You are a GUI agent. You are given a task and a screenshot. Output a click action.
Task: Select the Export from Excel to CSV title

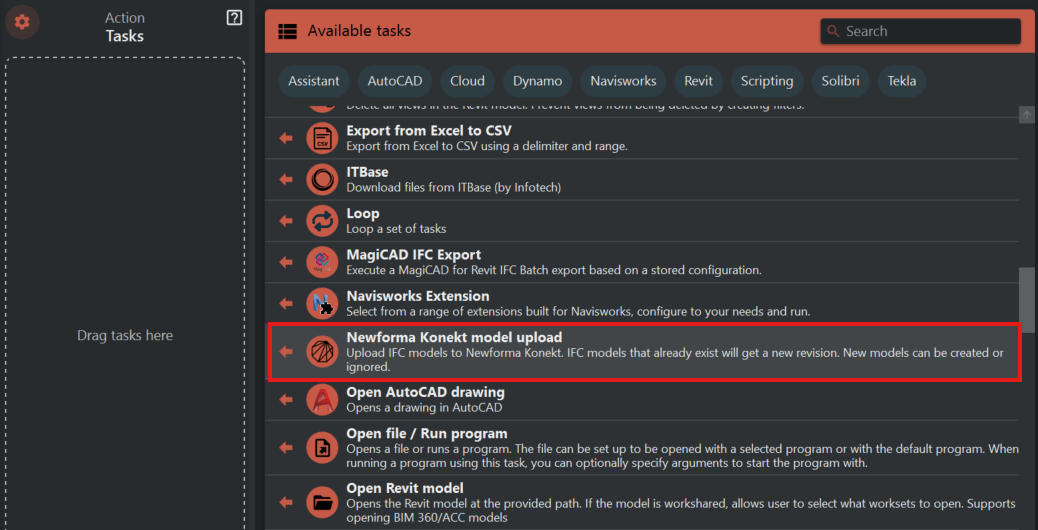point(429,130)
